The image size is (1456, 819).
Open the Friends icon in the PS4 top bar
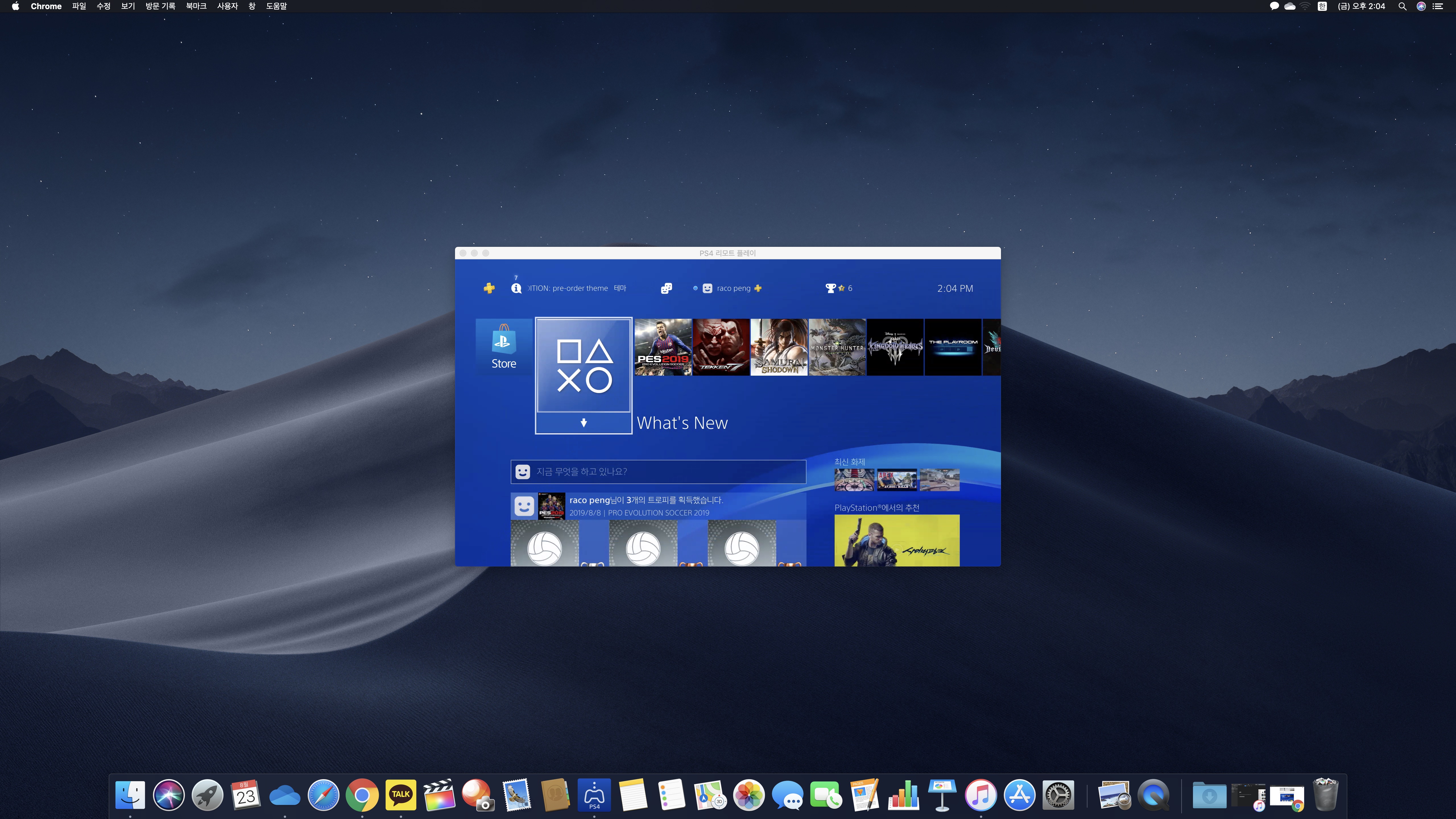(x=666, y=288)
